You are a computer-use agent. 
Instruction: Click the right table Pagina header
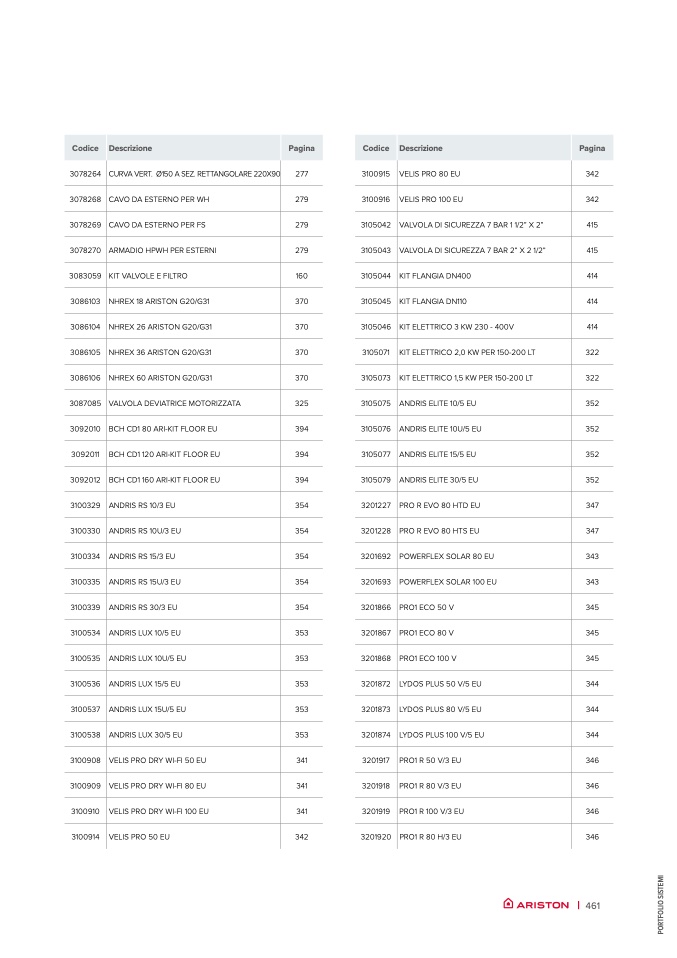592,148
